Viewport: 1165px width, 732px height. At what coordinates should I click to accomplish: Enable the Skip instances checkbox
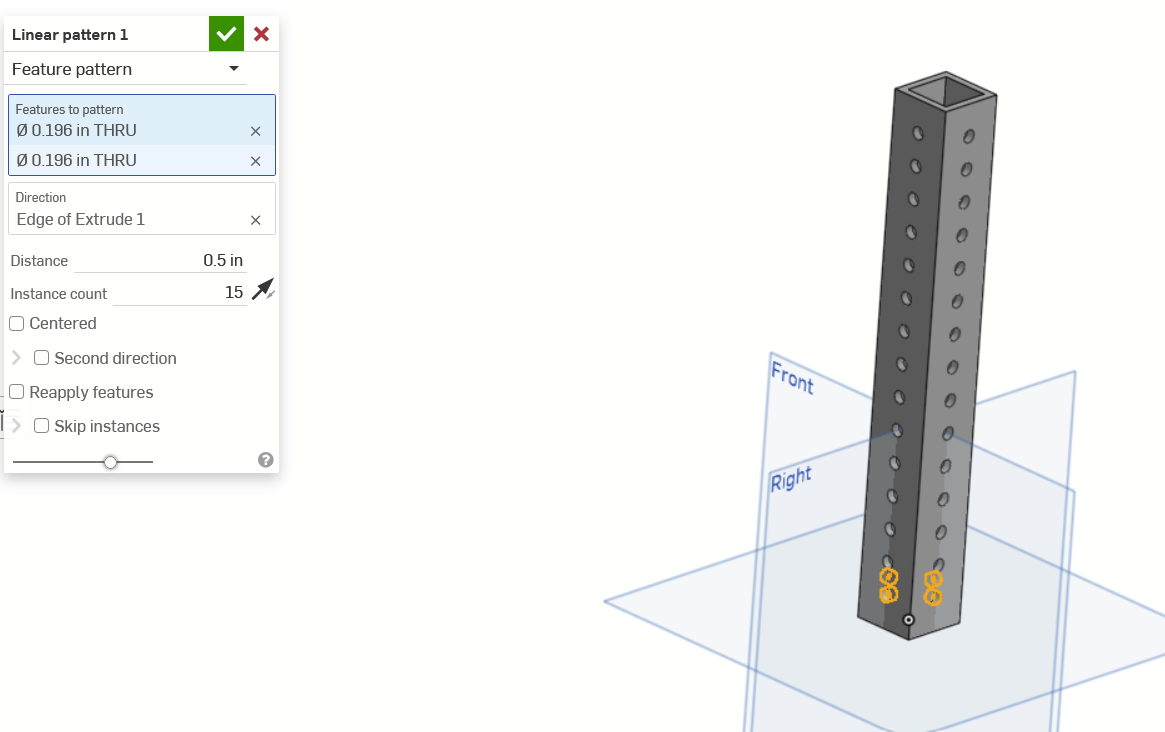[x=42, y=426]
